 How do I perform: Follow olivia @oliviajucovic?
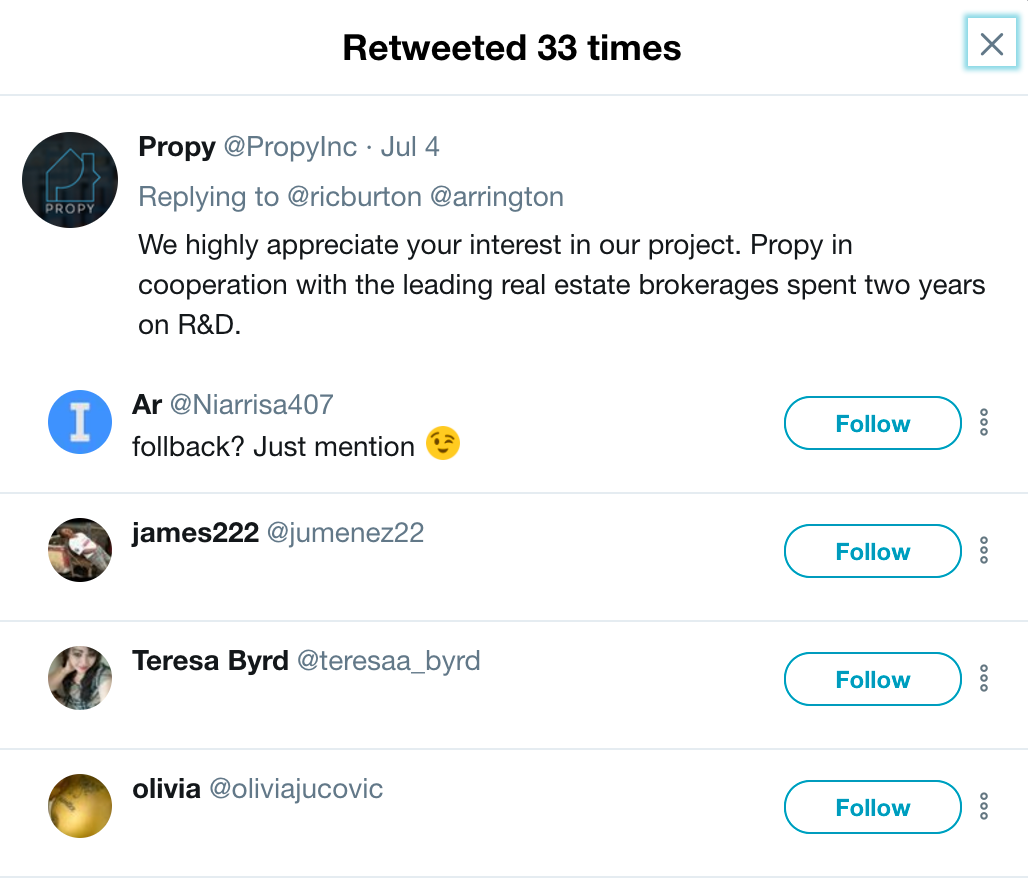point(872,808)
